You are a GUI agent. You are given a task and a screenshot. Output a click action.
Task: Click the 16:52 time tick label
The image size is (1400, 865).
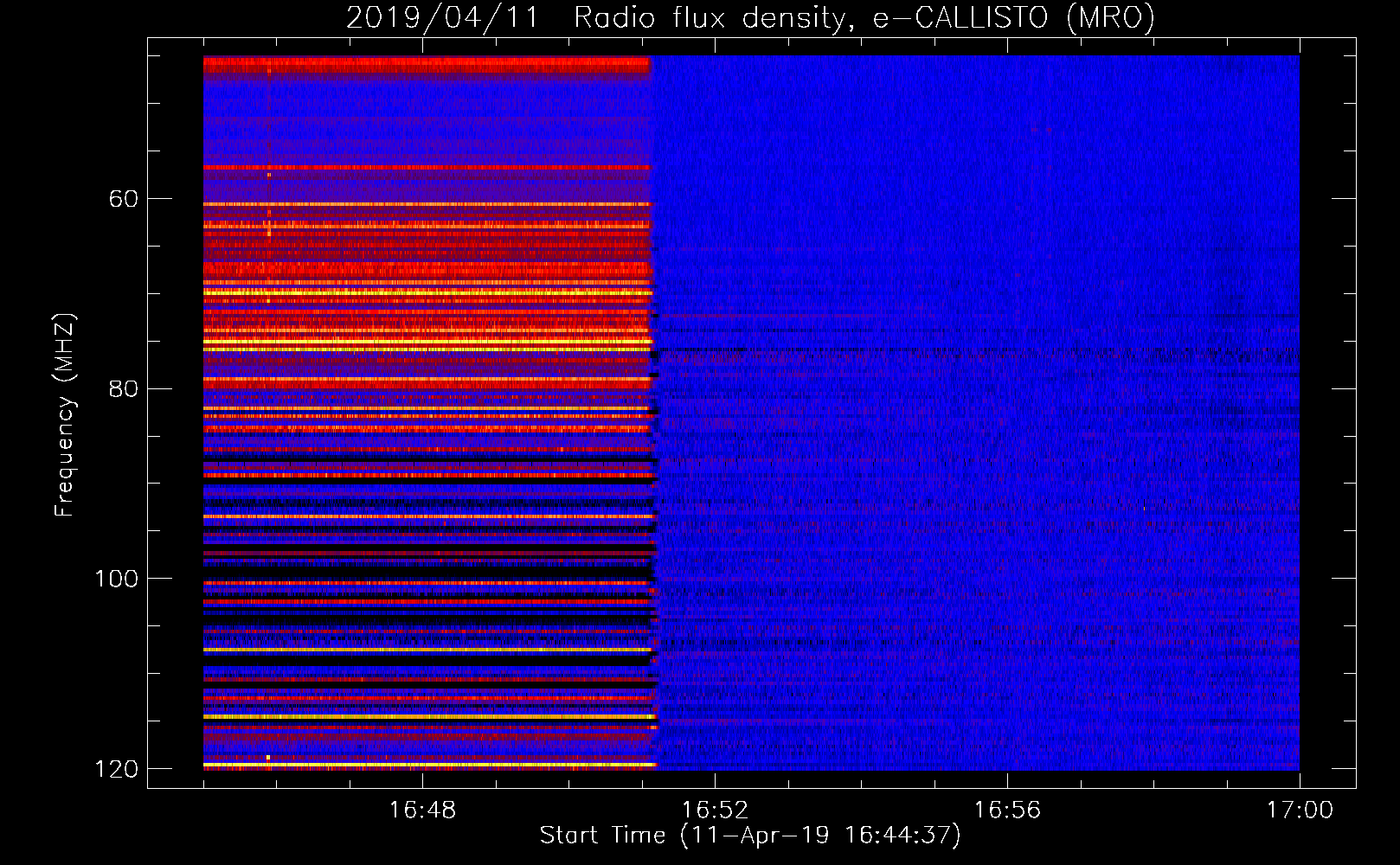pos(715,811)
